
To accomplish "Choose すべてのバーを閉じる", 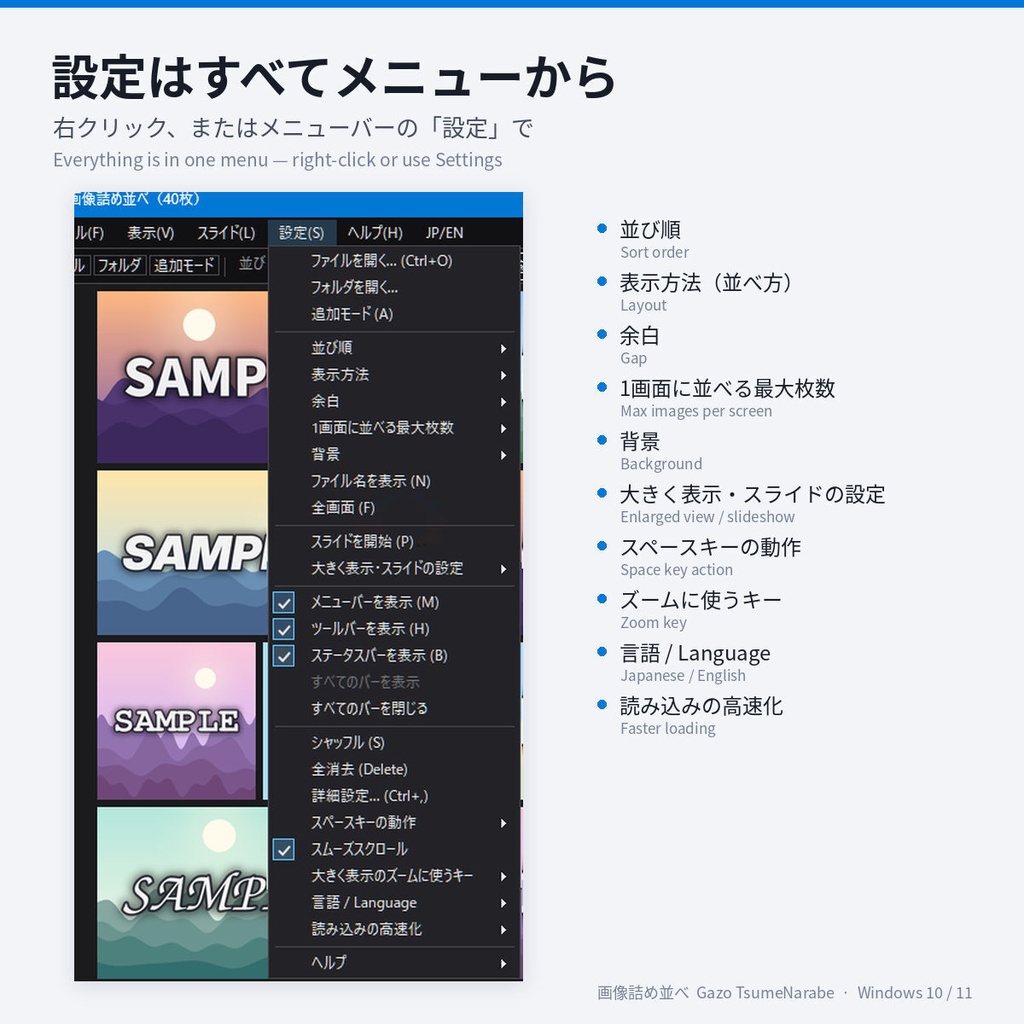I will 394,709.
